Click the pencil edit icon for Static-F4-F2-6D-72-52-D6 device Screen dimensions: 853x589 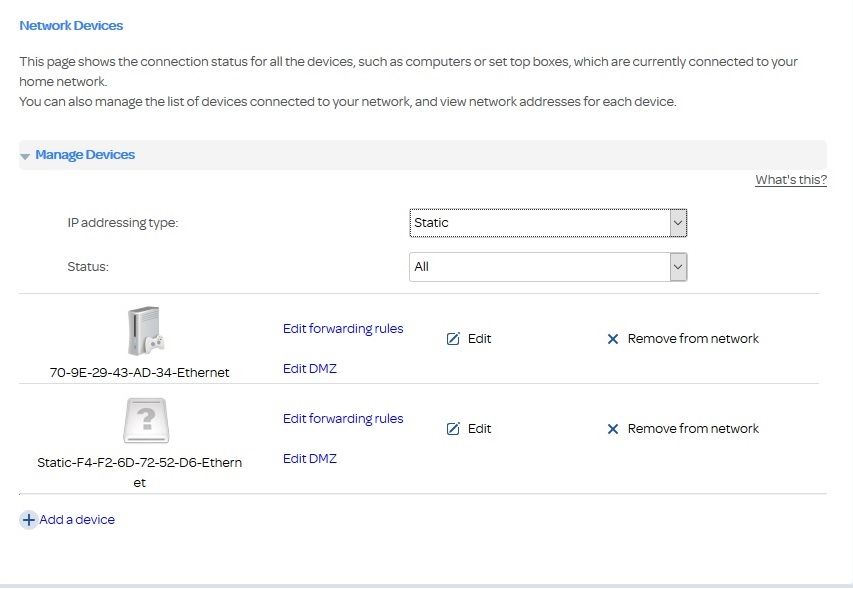tap(453, 429)
